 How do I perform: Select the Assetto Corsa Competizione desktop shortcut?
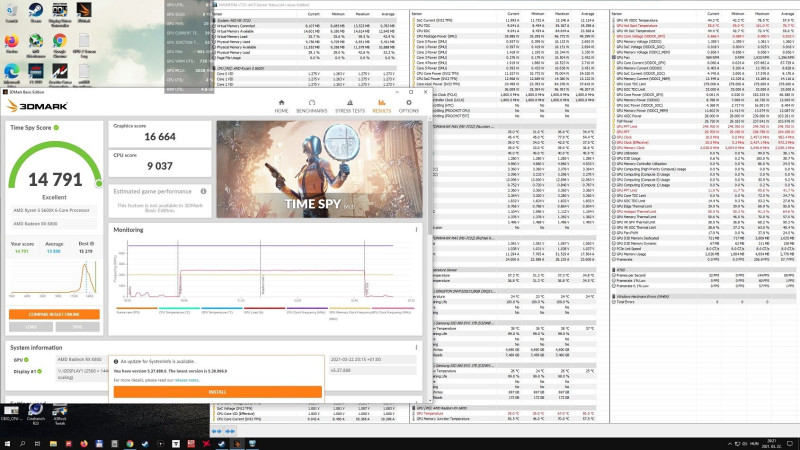[x=60, y=76]
